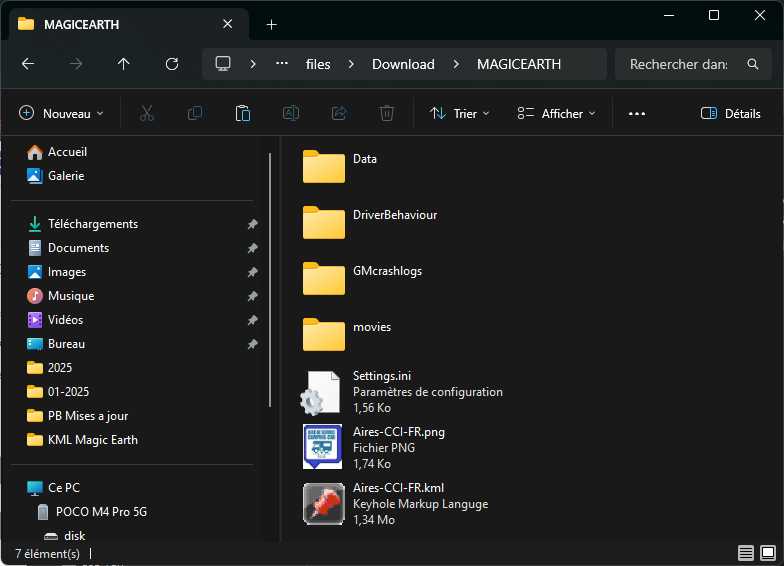Expand the Trier sort dropdown
This screenshot has height=566, width=784.
460,114
